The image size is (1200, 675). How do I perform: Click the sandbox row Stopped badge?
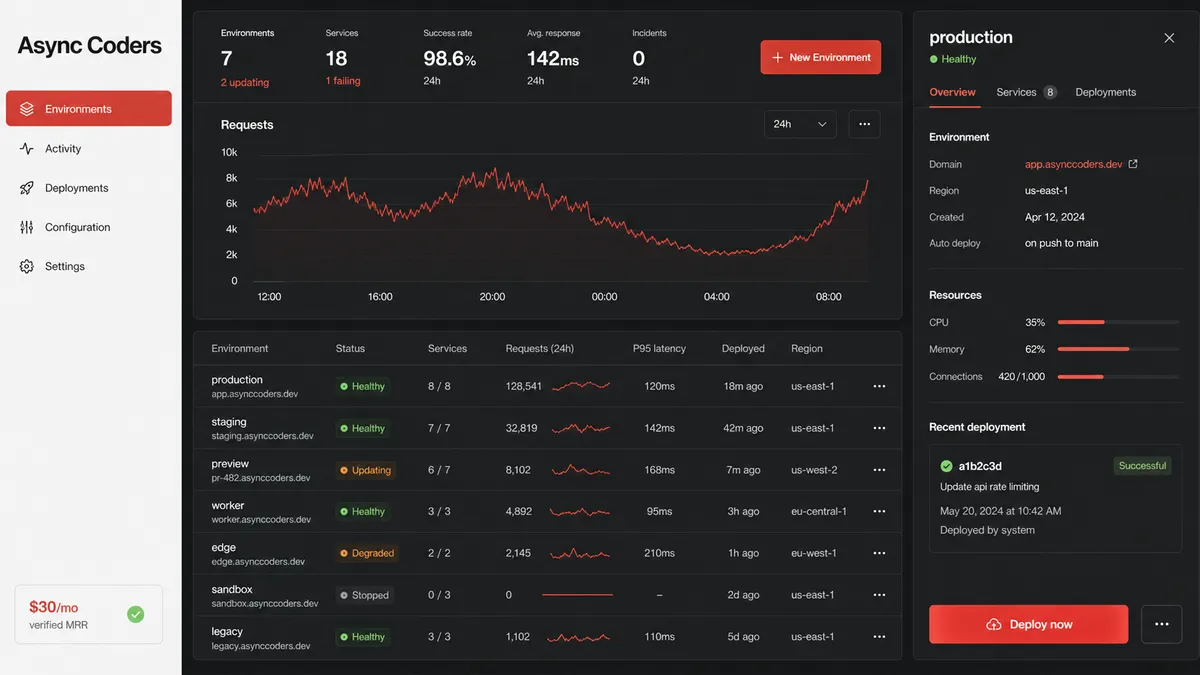364,595
